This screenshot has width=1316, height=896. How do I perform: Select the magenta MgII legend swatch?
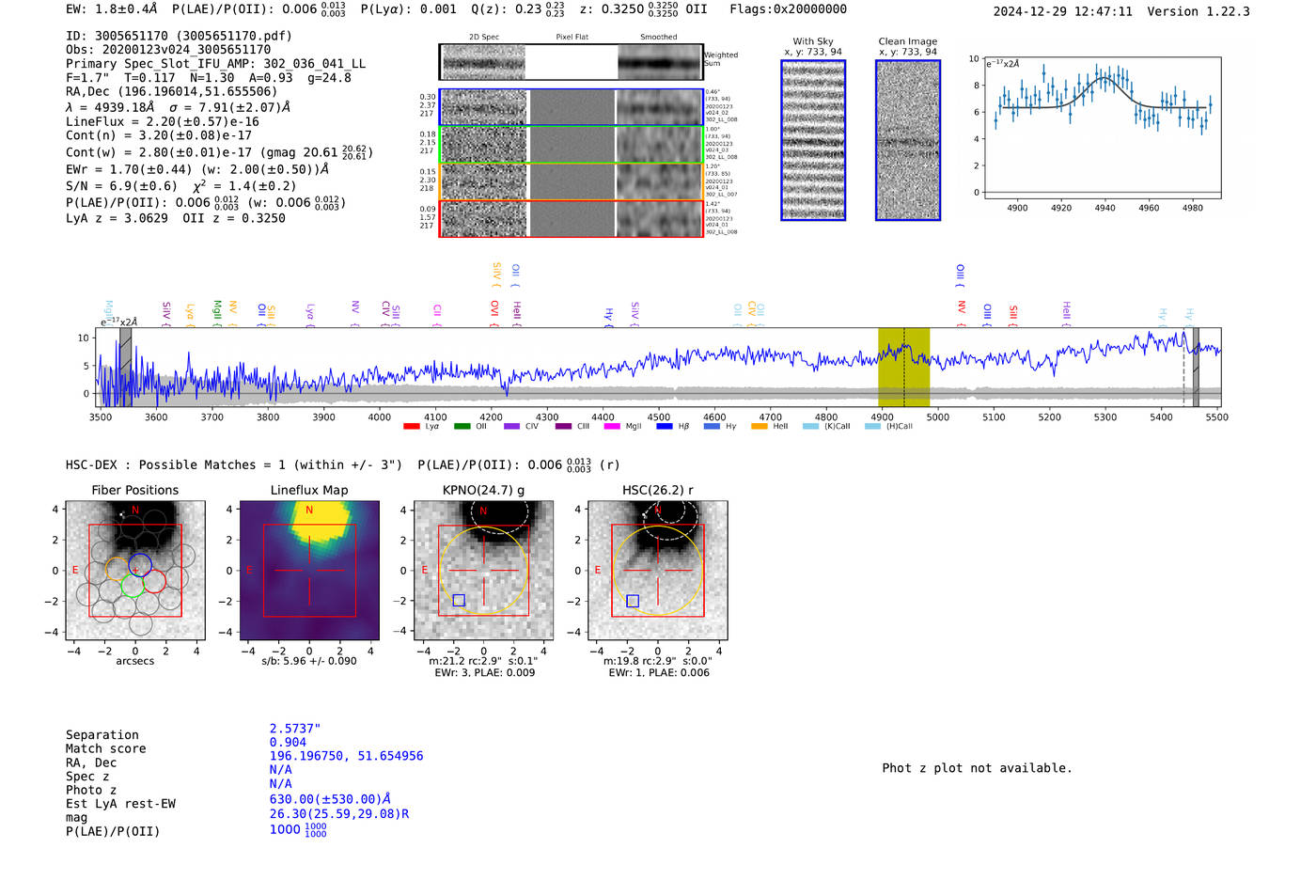[x=612, y=427]
